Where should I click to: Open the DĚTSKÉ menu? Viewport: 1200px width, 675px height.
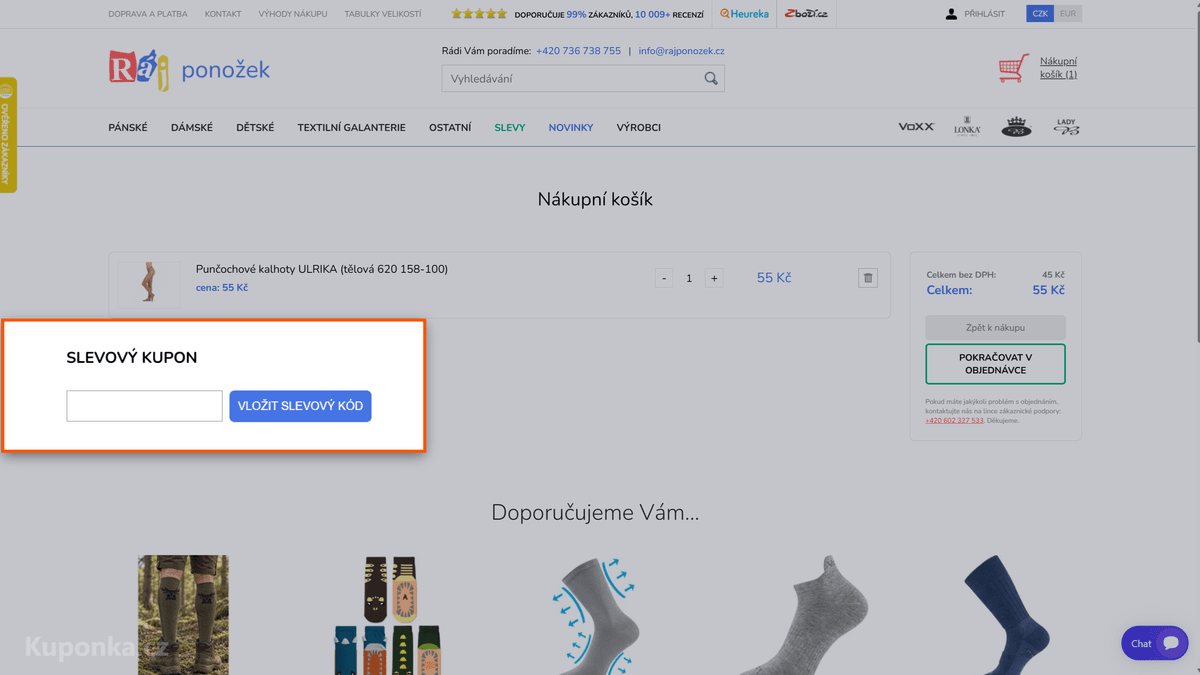coord(255,128)
